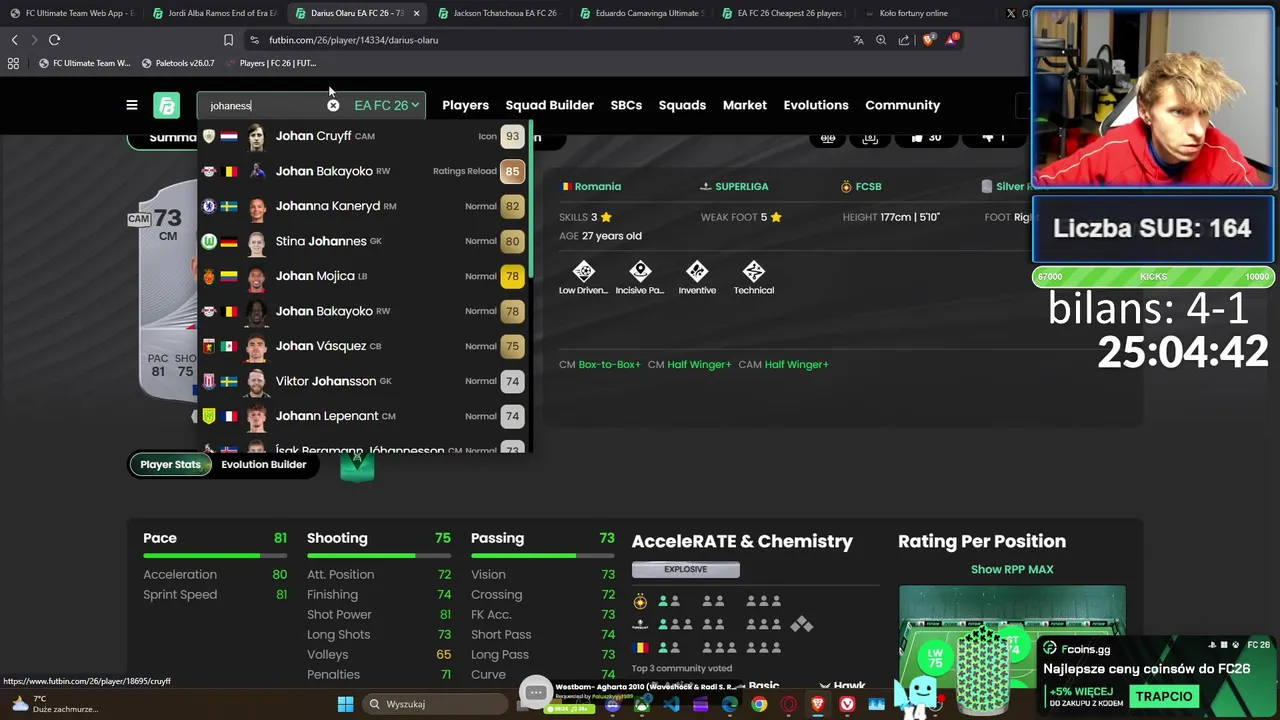The height and width of the screenshot is (720, 1280).
Task: Click the translate page icon
Action: coord(858,40)
